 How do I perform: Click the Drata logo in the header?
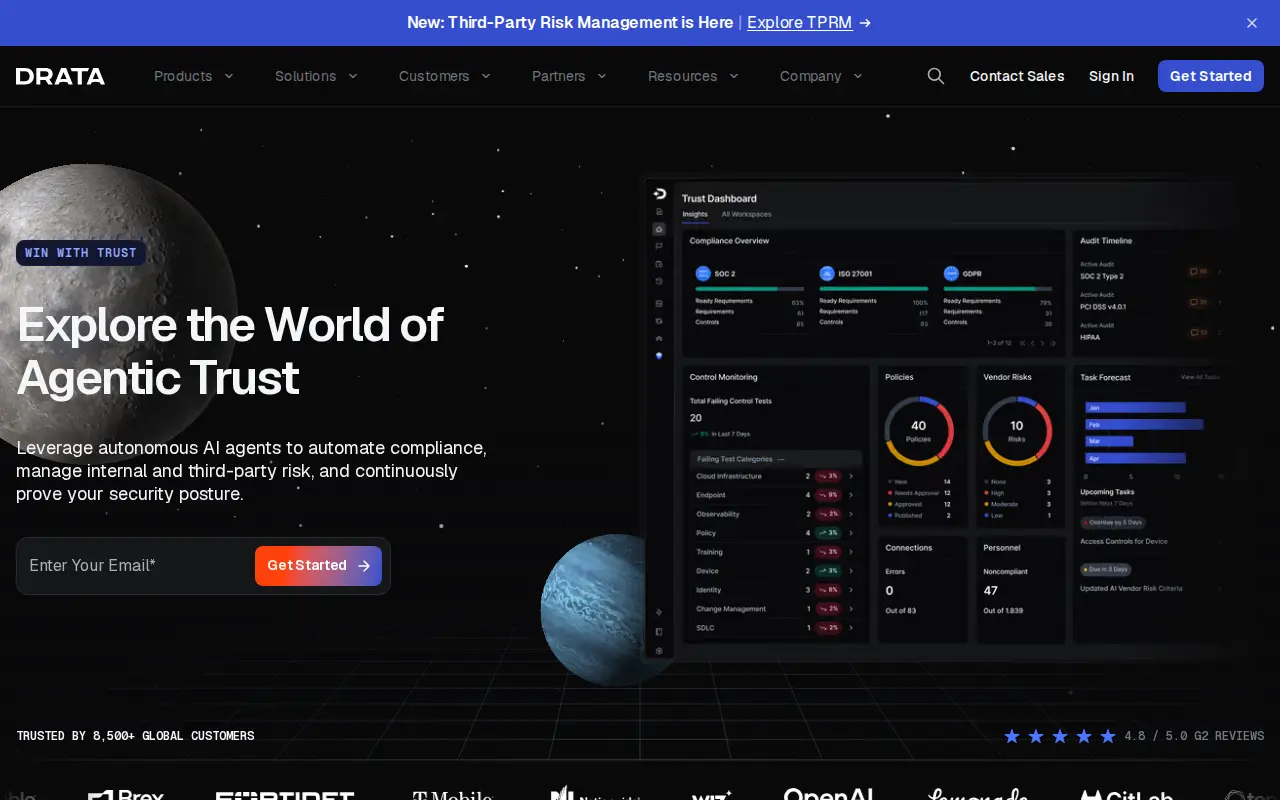tap(60, 76)
